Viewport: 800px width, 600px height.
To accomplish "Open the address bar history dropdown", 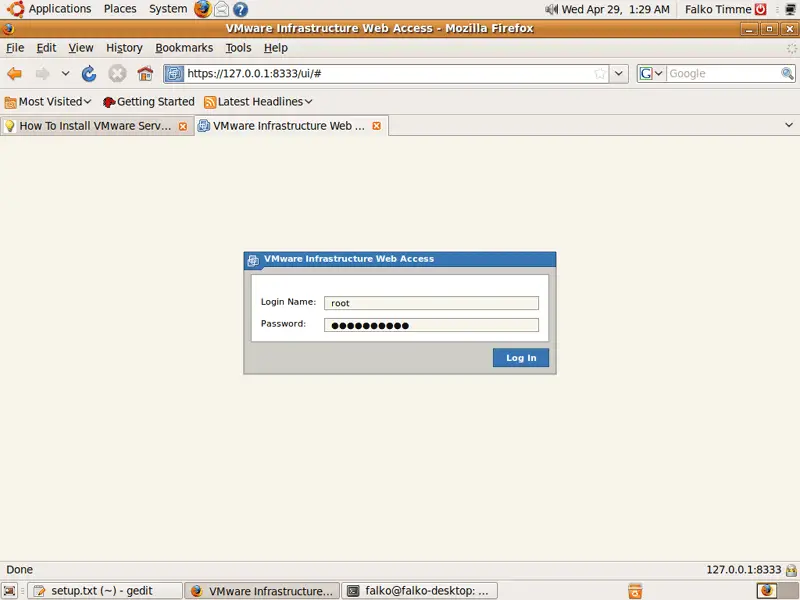I will [x=618, y=74].
